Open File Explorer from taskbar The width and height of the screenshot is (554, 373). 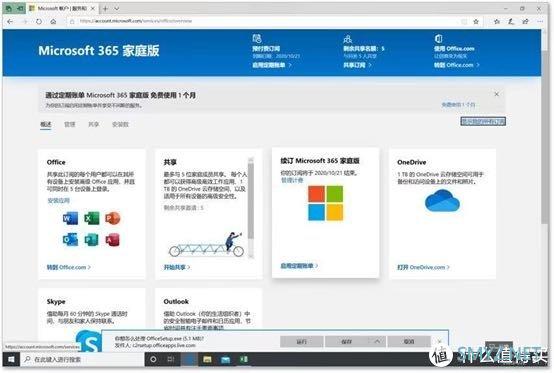click(207, 360)
